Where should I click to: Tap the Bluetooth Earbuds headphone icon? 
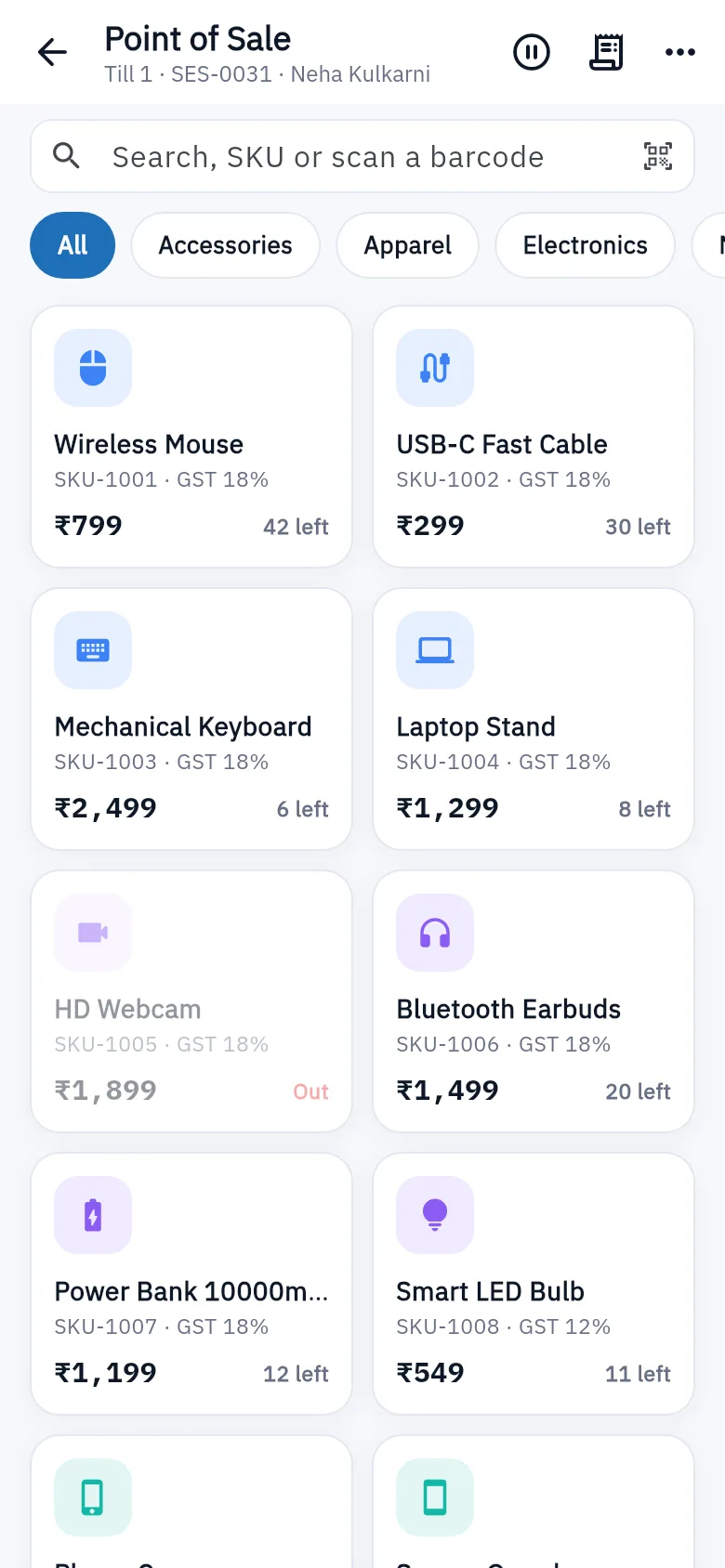pyautogui.click(x=435, y=933)
